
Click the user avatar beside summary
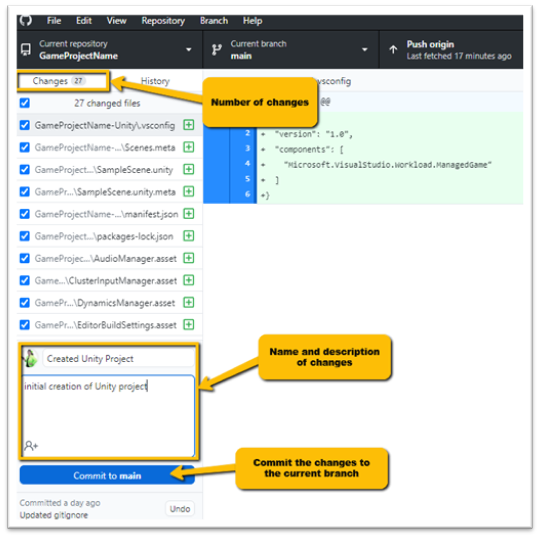[x=30, y=358]
